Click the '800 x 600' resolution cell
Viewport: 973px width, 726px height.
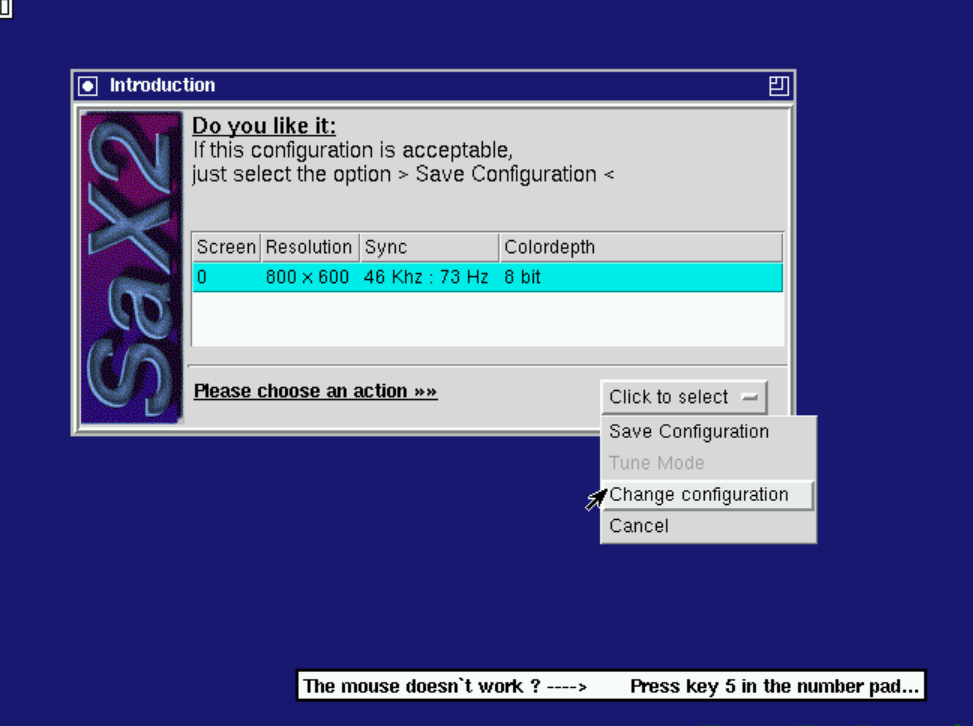pyautogui.click(x=307, y=277)
